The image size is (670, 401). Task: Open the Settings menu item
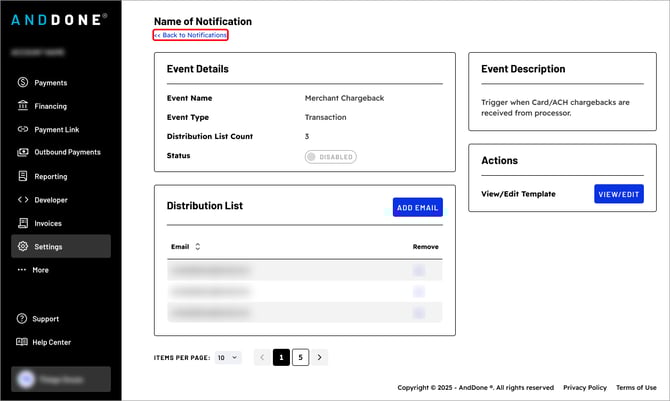61,246
